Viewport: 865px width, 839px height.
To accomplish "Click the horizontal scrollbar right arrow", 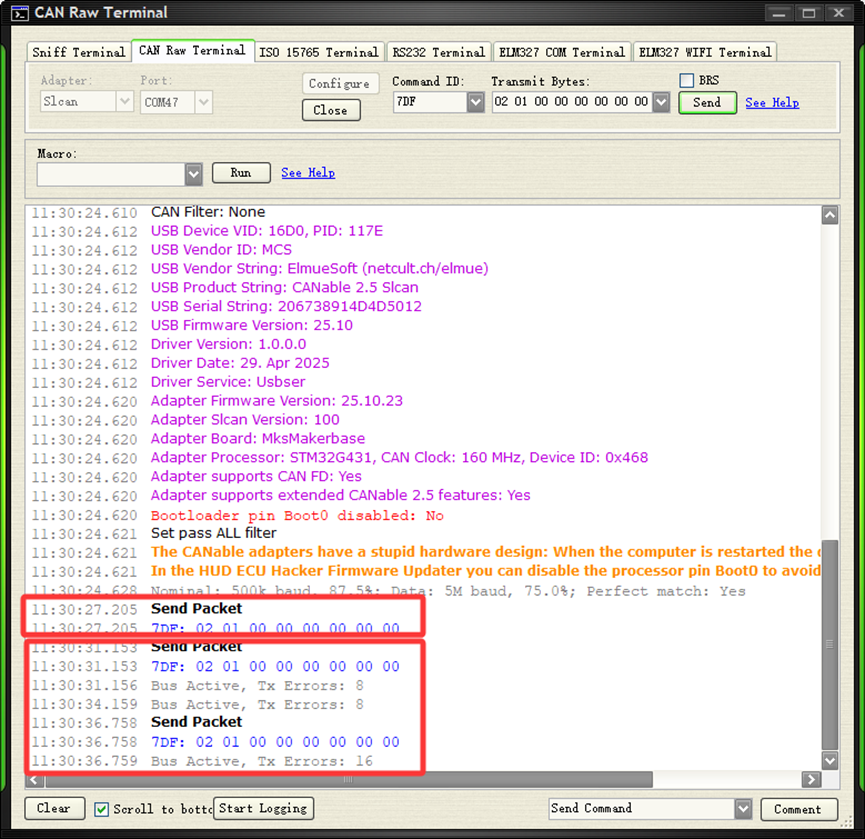I will 811,779.
